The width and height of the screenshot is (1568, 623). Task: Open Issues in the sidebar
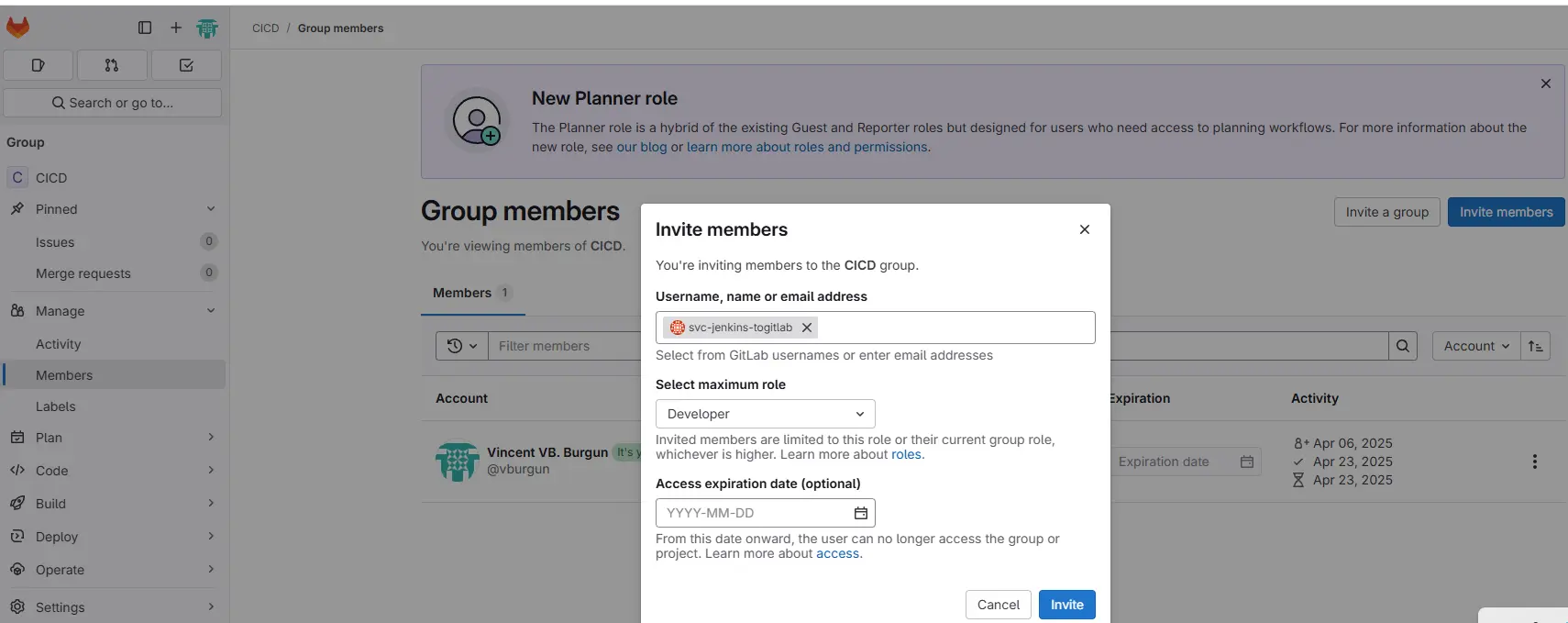(114, 242)
